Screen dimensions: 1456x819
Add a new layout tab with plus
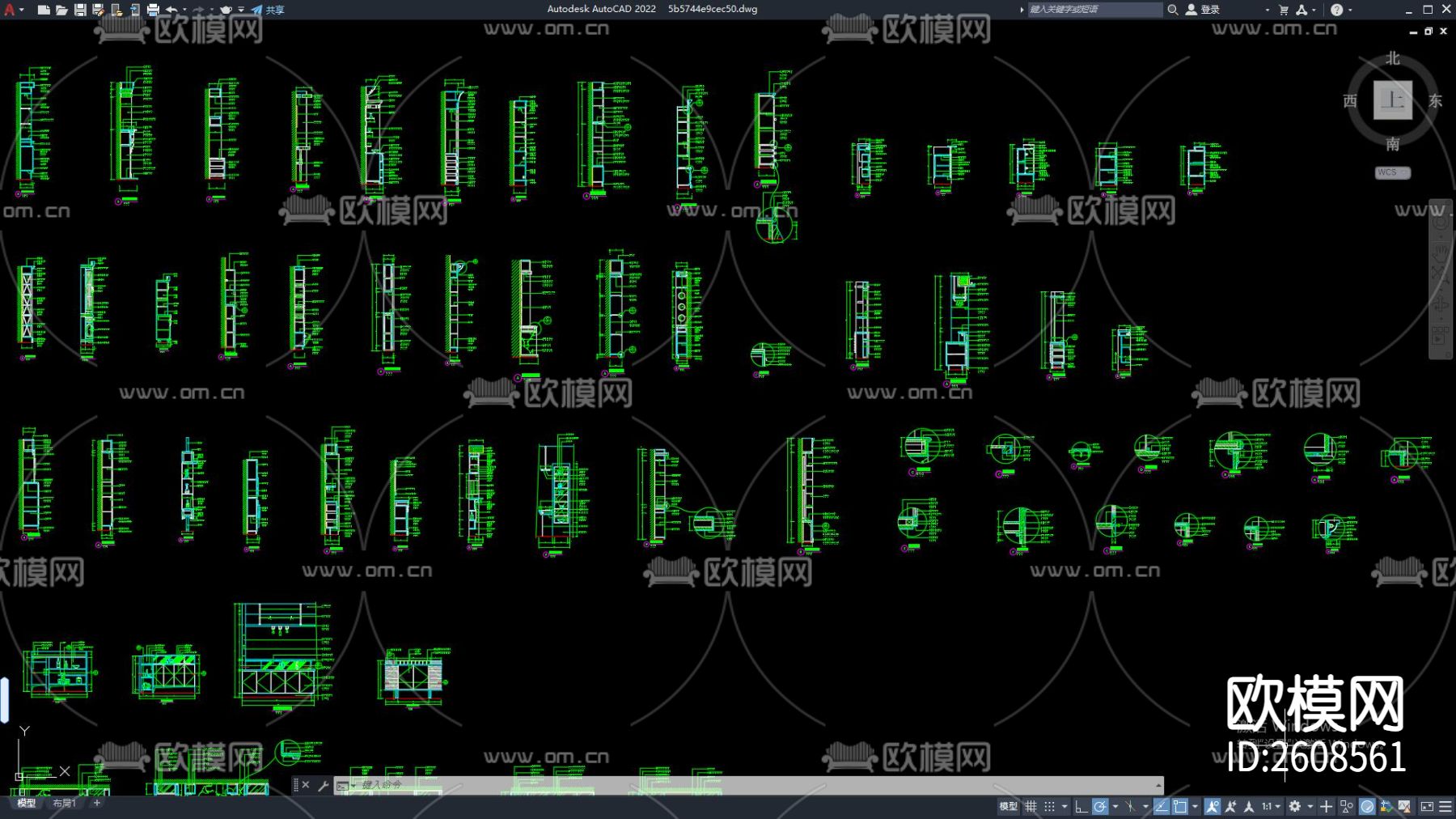pos(97,804)
